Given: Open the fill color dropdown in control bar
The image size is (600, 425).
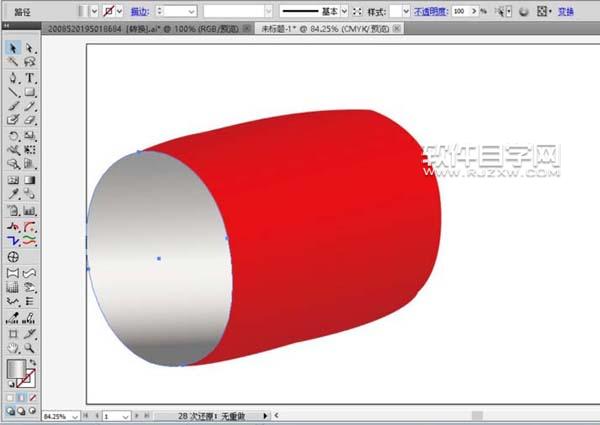Looking at the screenshot, I should [x=94, y=11].
